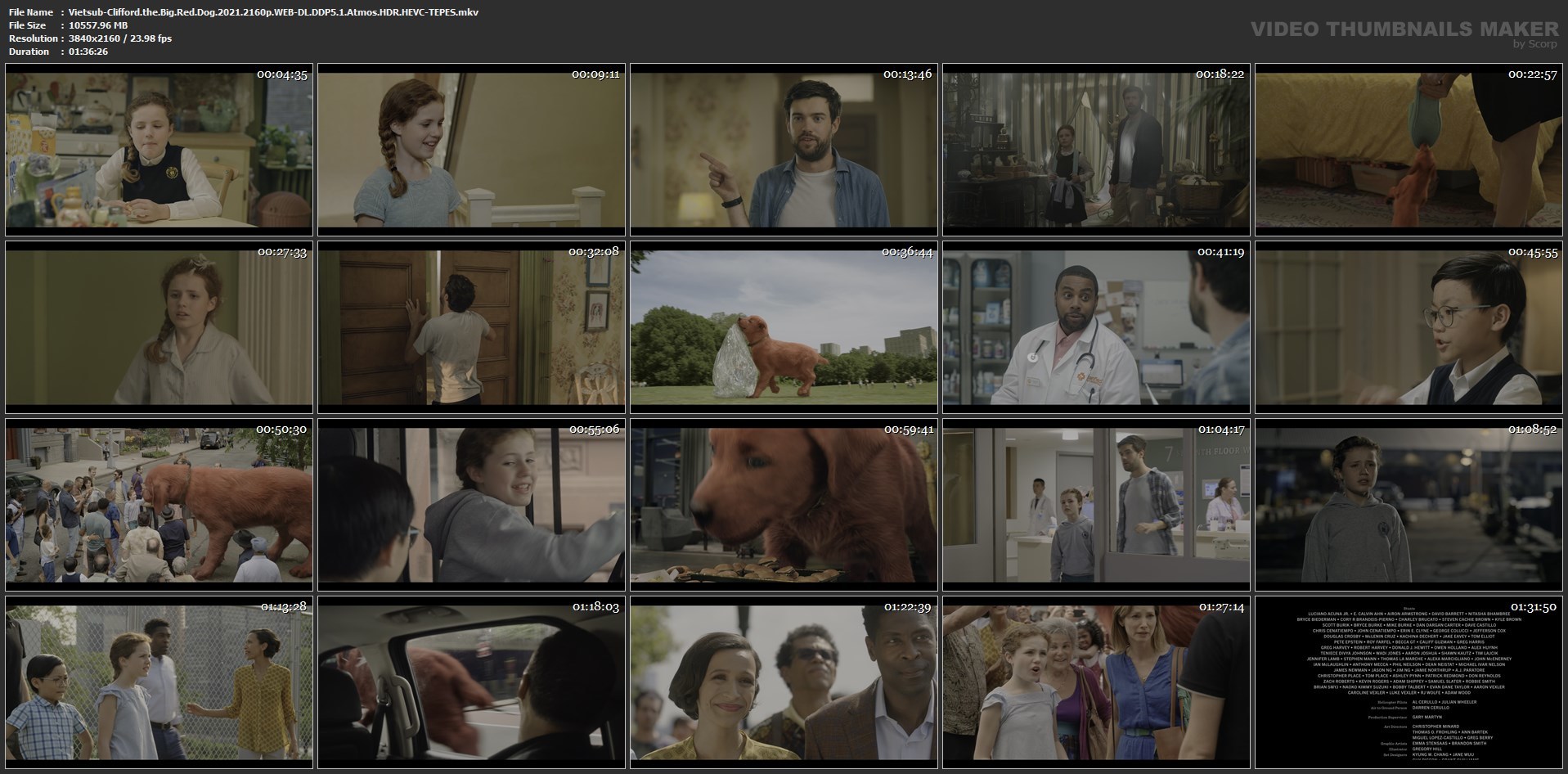
Task: Click the 01:22:39 smiling woman thumbnail
Action: (784, 682)
